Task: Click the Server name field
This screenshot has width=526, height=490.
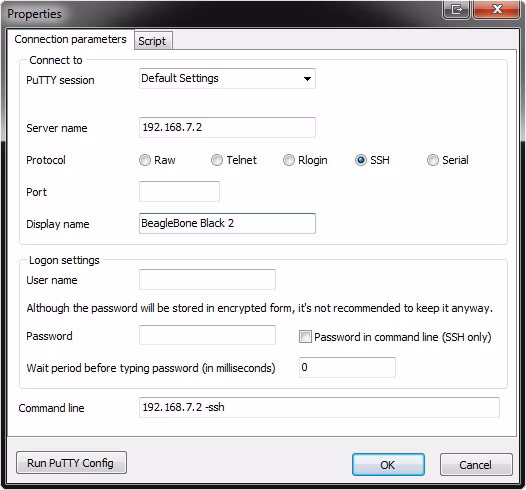Action: click(x=227, y=127)
